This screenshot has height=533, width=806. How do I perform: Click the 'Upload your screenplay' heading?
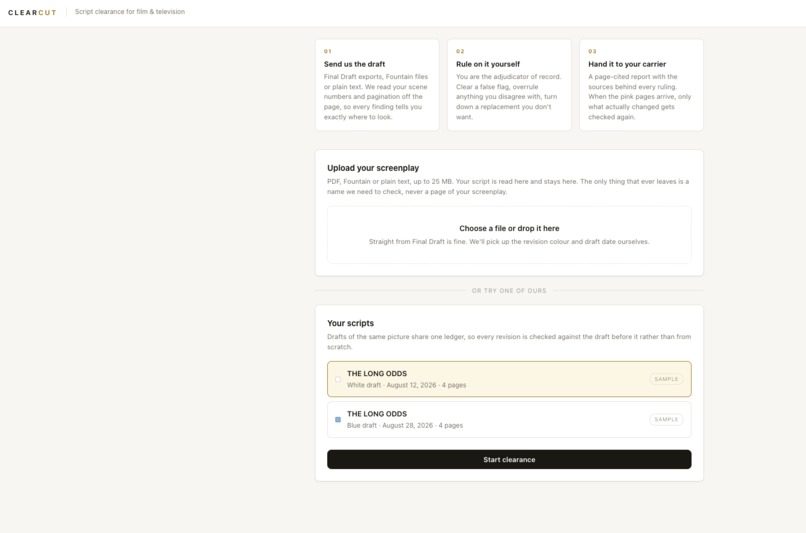[x=373, y=168]
